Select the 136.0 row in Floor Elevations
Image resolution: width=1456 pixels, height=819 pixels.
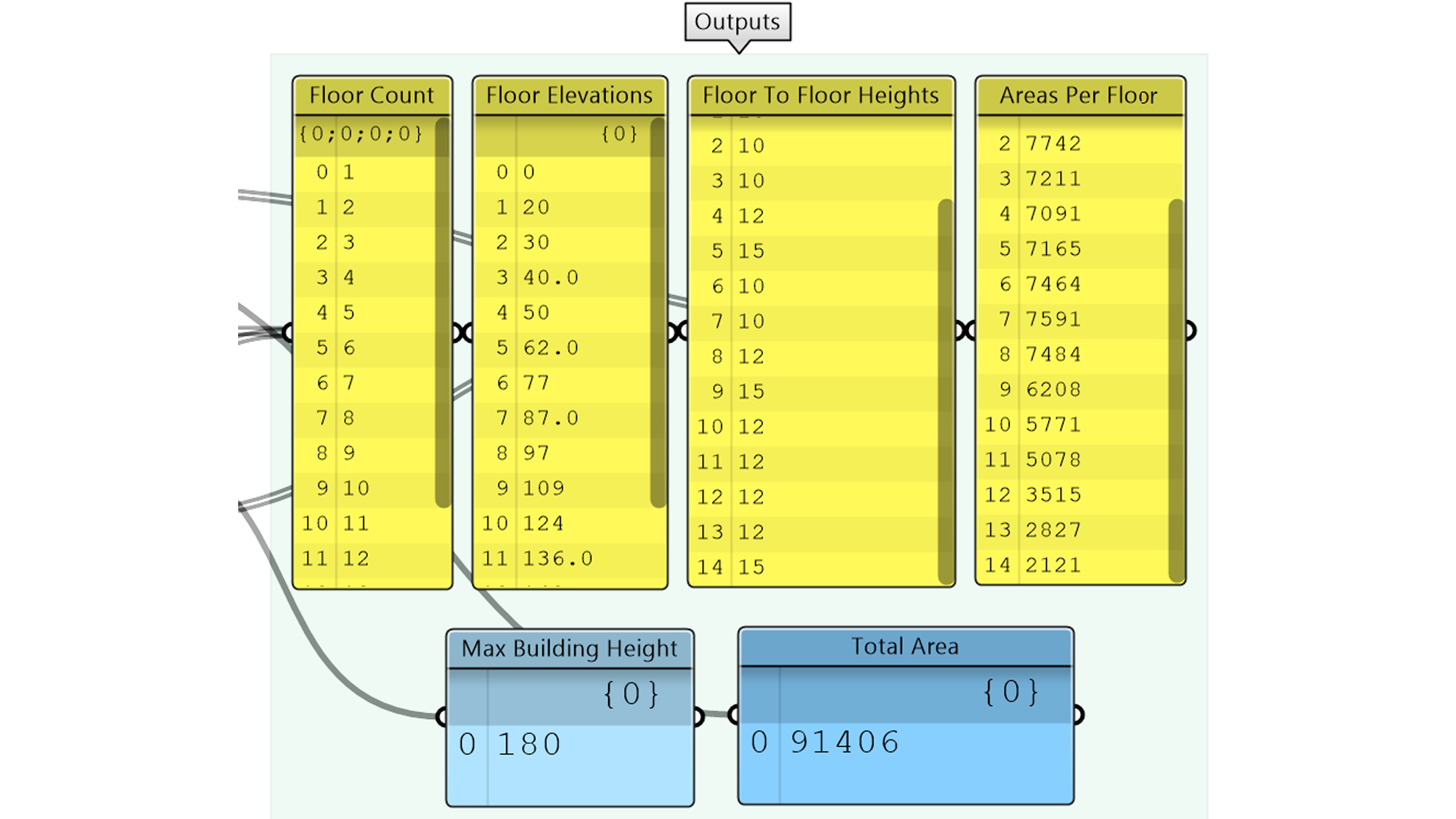[557, 559]
